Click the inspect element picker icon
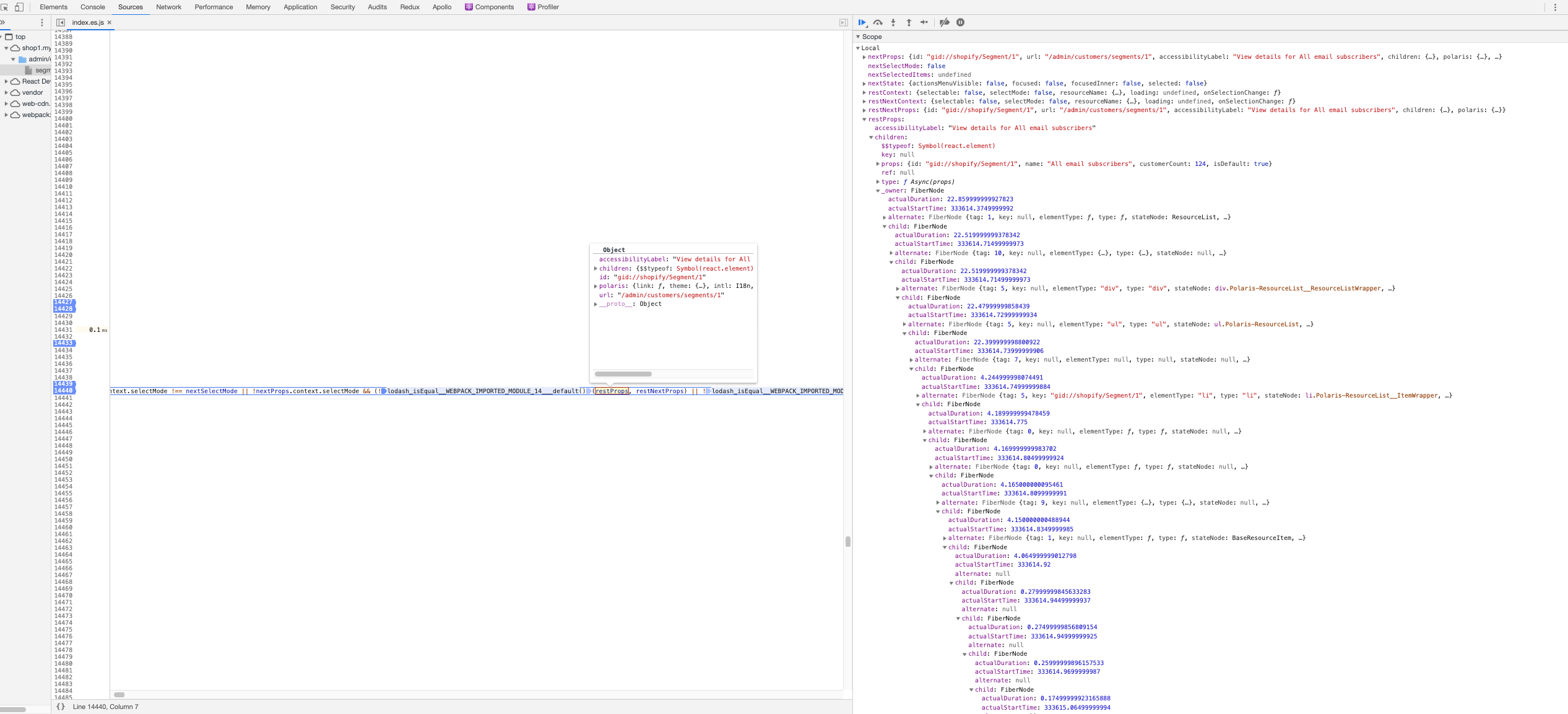The height and width of the screenshot is (714, 1568). pos(4,7)
